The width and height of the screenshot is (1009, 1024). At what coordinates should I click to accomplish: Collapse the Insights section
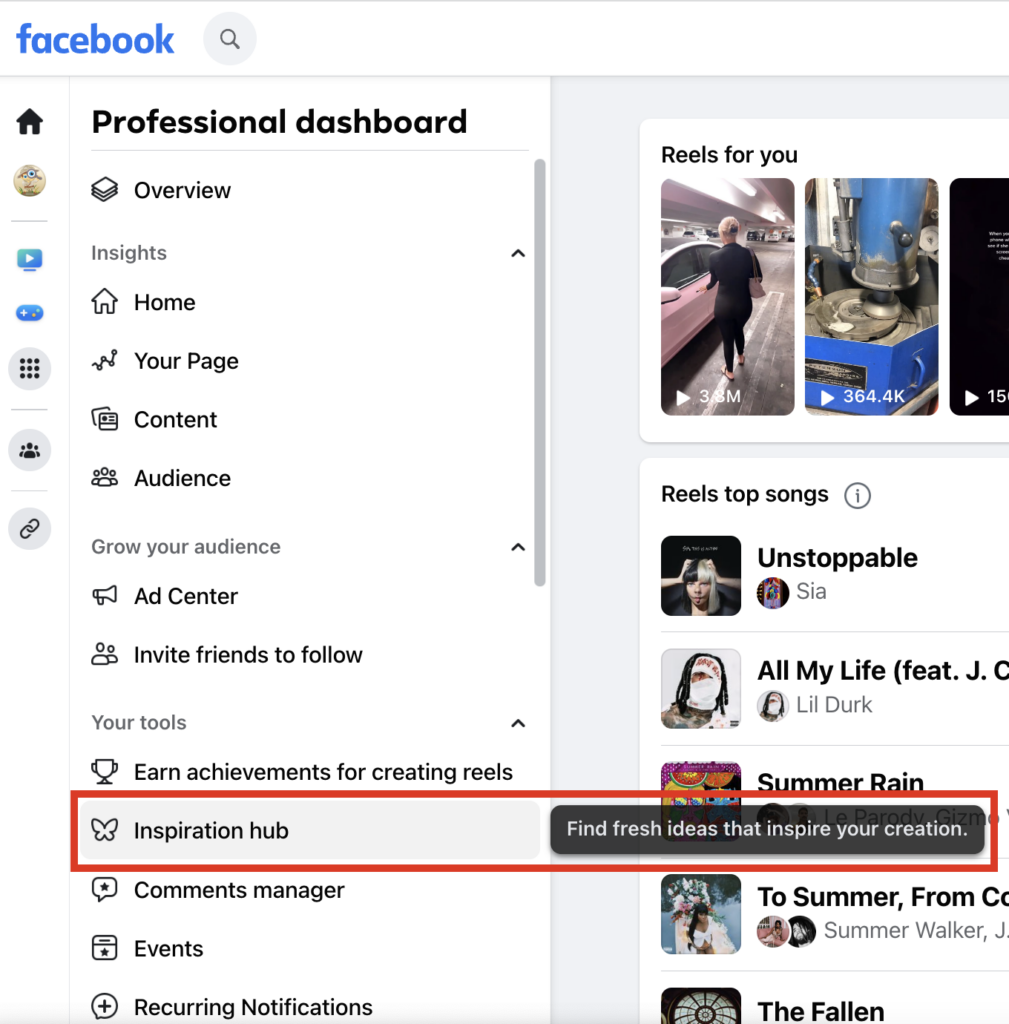pos(518,253)
